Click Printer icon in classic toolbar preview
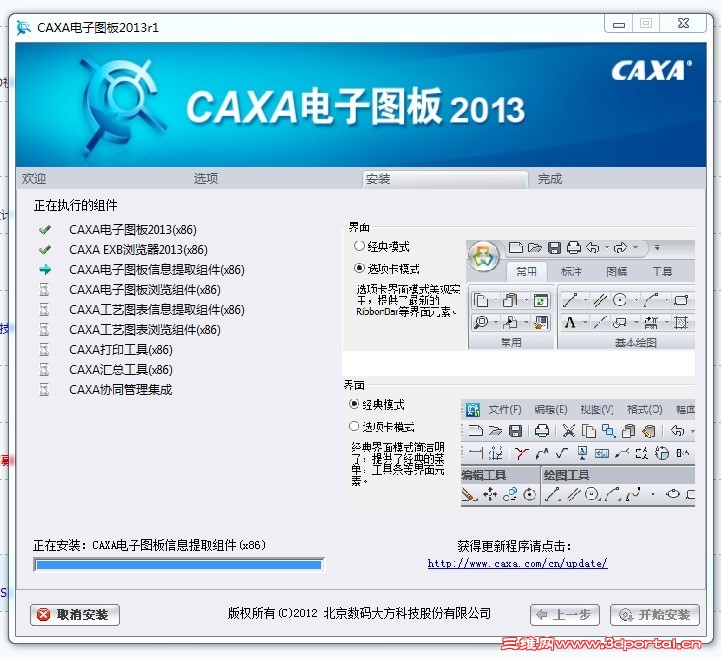721x657 pixels. pos(542,431)
